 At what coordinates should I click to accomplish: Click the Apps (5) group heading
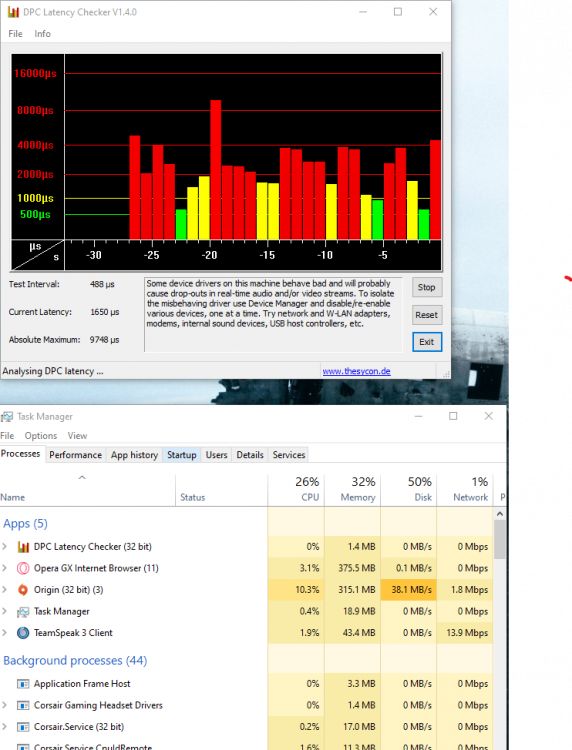tap(25, 524)
